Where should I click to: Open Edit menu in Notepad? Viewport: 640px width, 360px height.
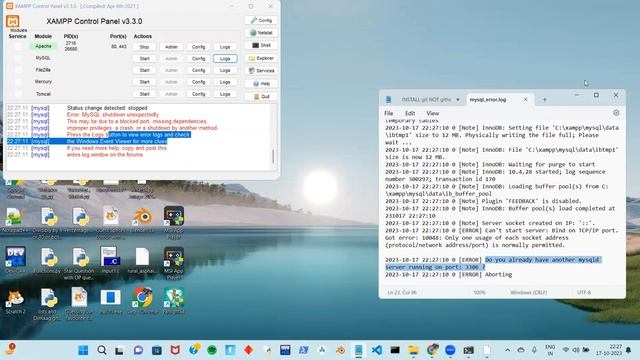tap(410, 113)
